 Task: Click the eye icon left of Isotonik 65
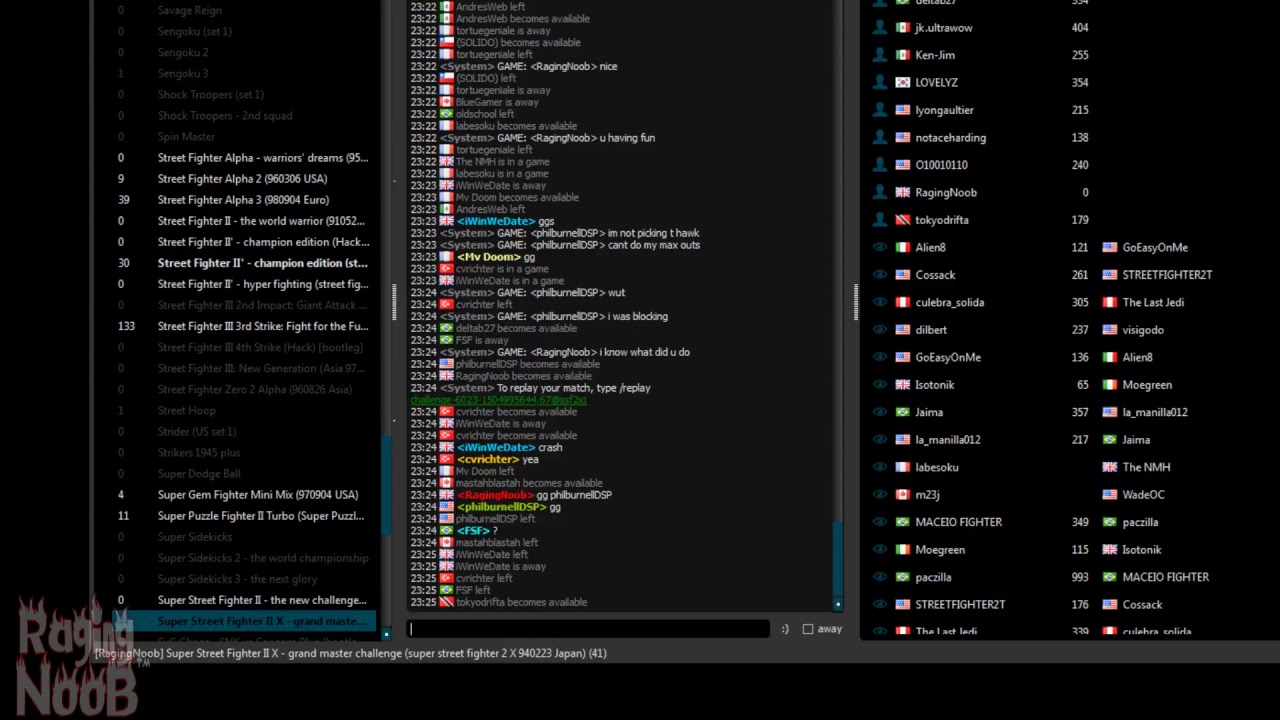click(x=880, y=385)
